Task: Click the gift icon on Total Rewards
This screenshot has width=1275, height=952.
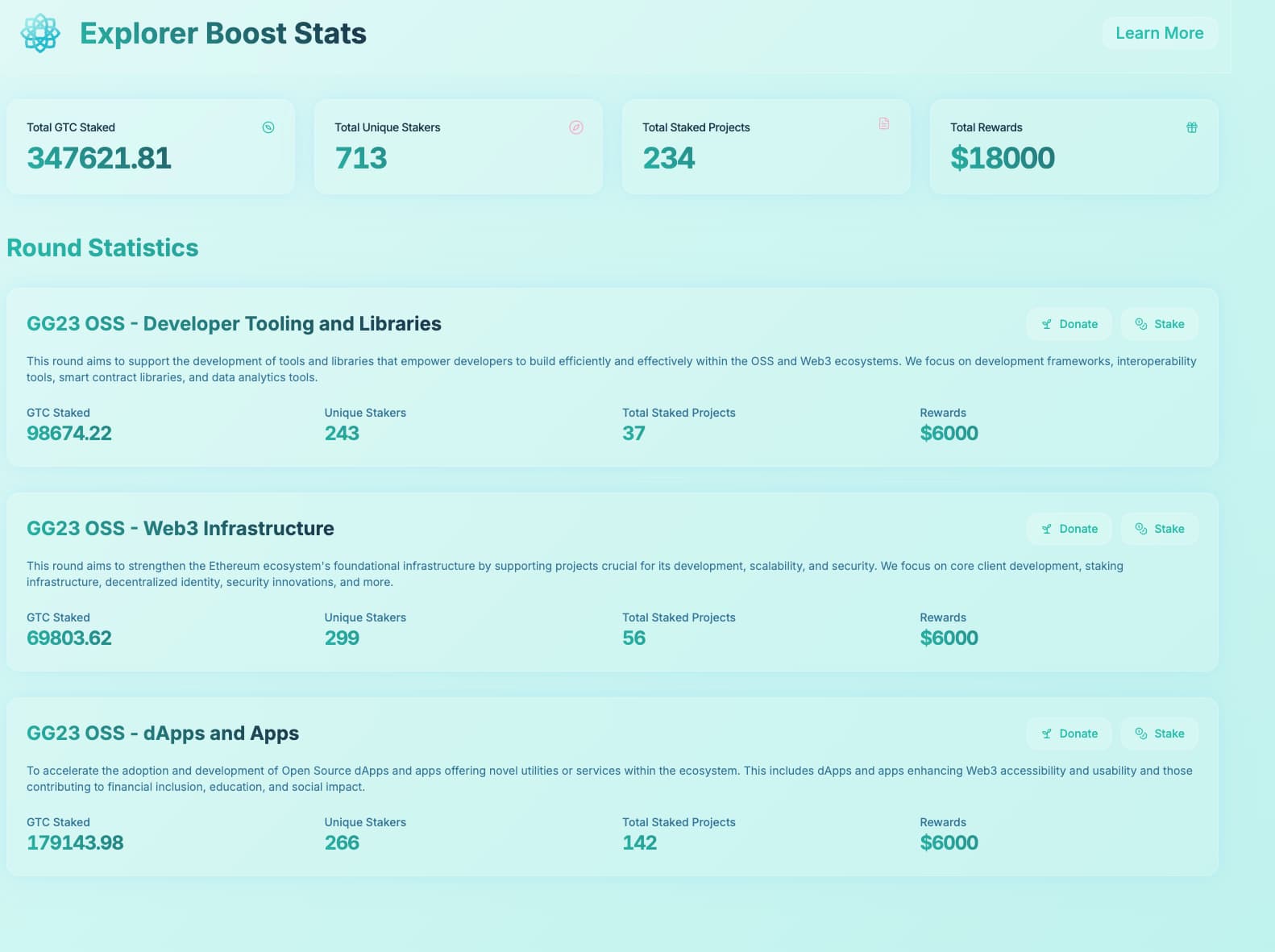Action: click(x=1192, y=127)
